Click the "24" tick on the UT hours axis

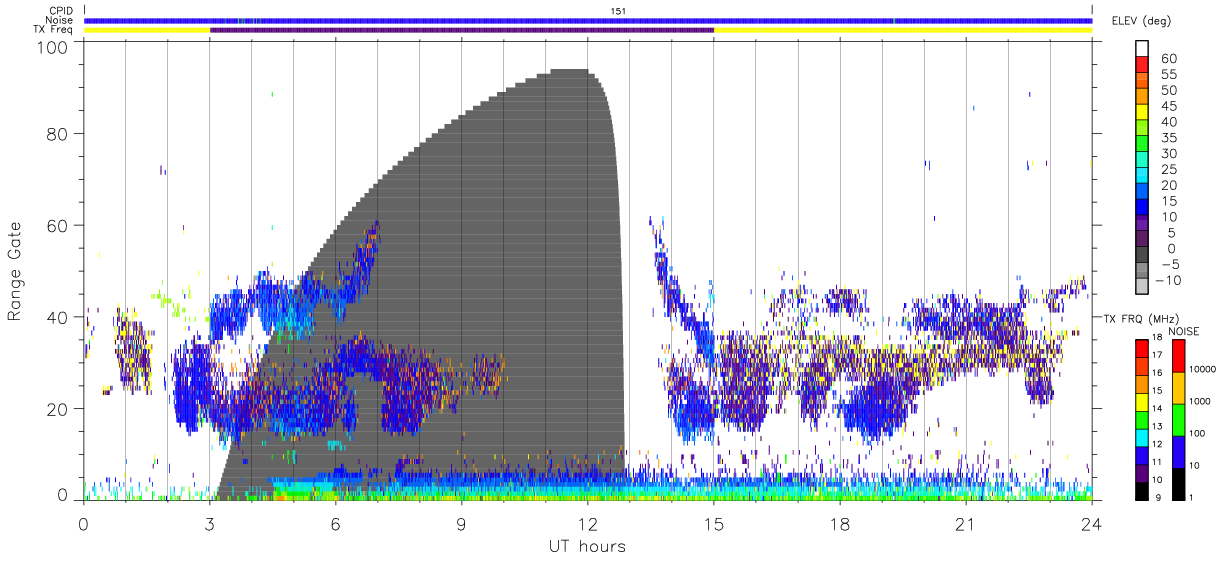pyautogui.click(x=1091, y=524)
